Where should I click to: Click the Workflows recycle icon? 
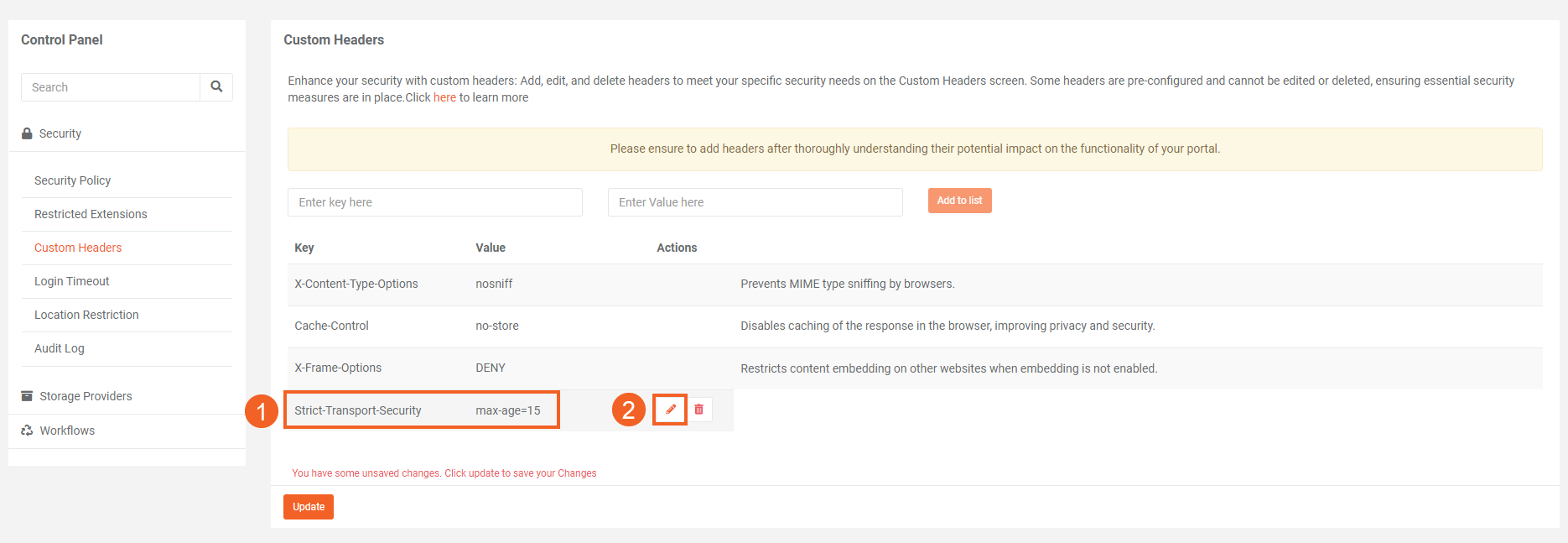(27, 431)
